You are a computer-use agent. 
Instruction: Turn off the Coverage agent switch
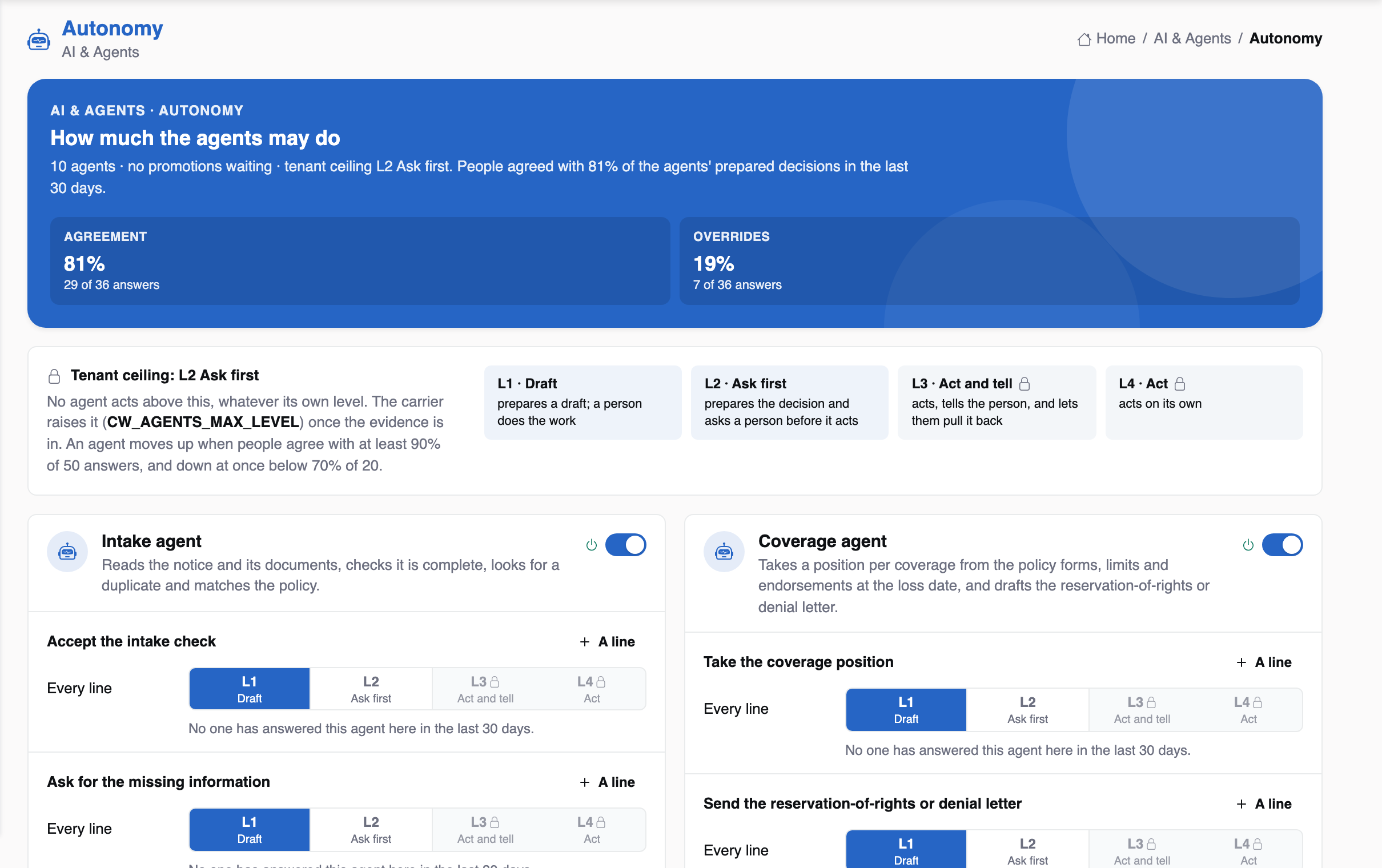pyautogui.click(x=1282, y=545)
